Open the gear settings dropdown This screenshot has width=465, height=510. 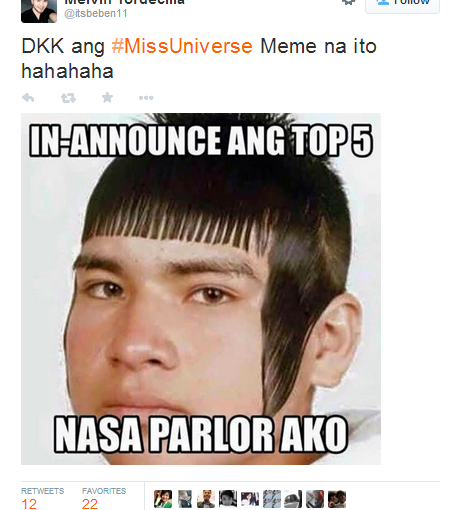[x=348, y=2]
